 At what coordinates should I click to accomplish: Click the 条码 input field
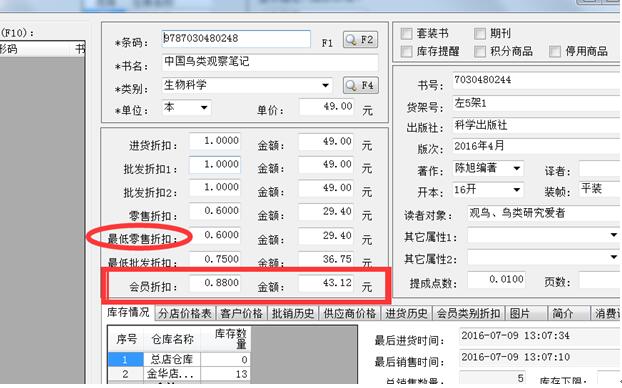click(x=236, y=39)
